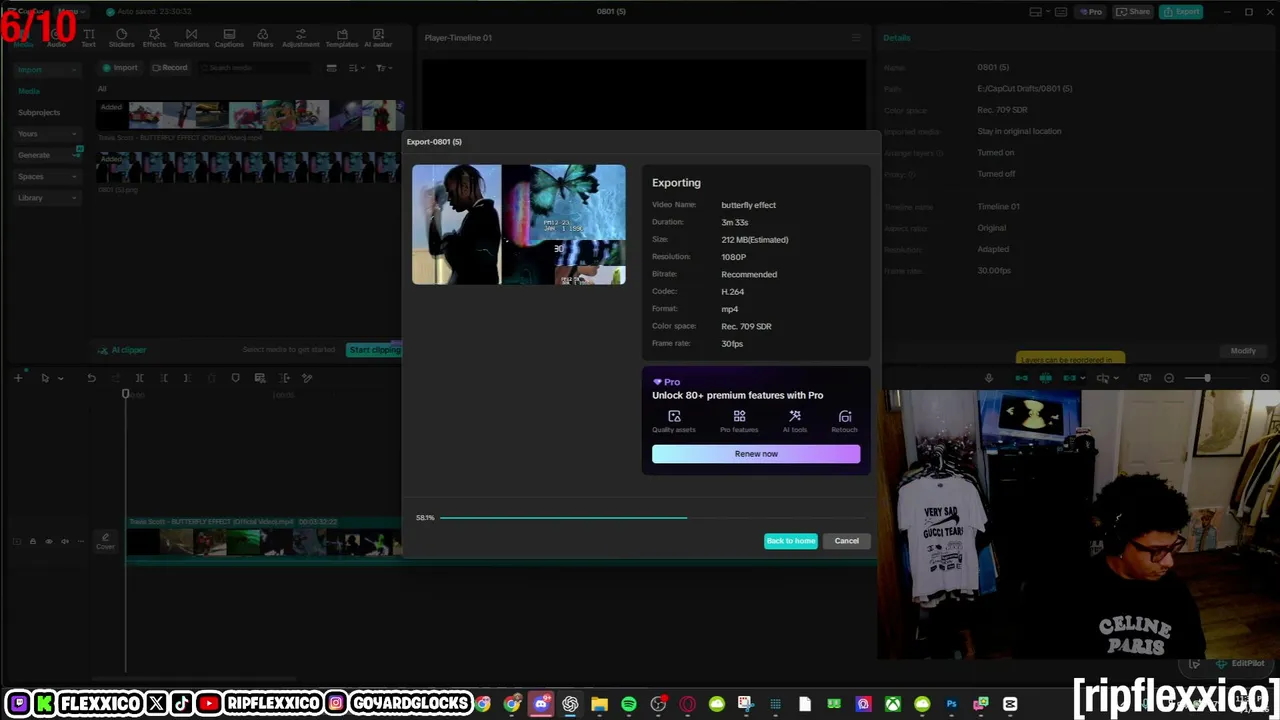Open Spotify from the taskbar
The width and height of the screenshot is (1280, 720).
(x=629, y=704)
